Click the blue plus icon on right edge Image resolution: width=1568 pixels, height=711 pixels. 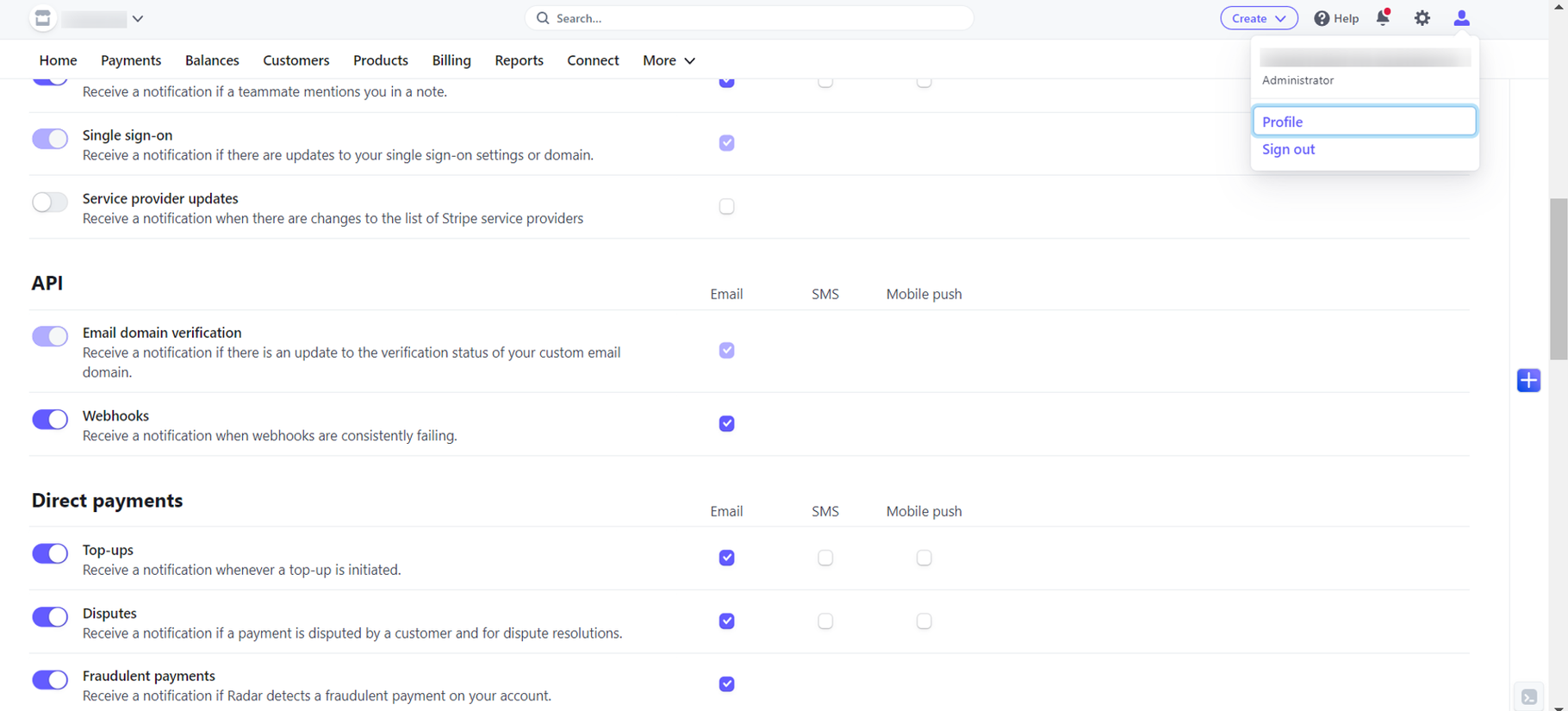point(1528,380)
